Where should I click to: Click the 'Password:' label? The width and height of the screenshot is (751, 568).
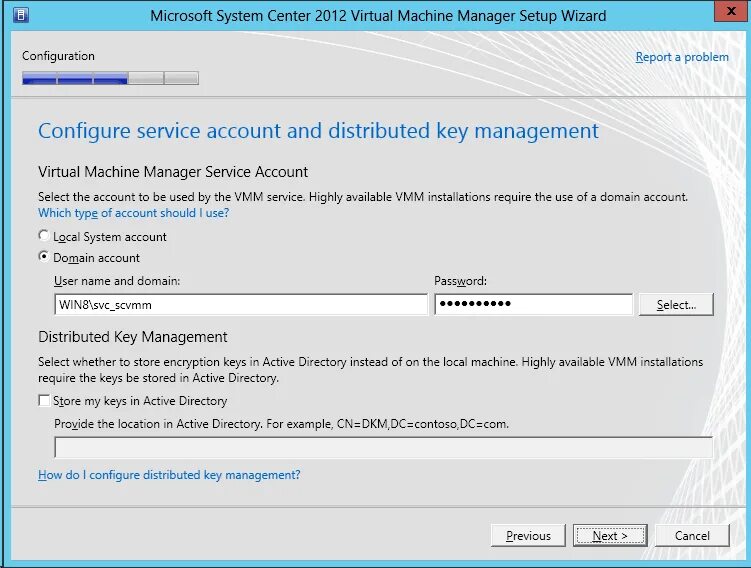click(460, 281)
